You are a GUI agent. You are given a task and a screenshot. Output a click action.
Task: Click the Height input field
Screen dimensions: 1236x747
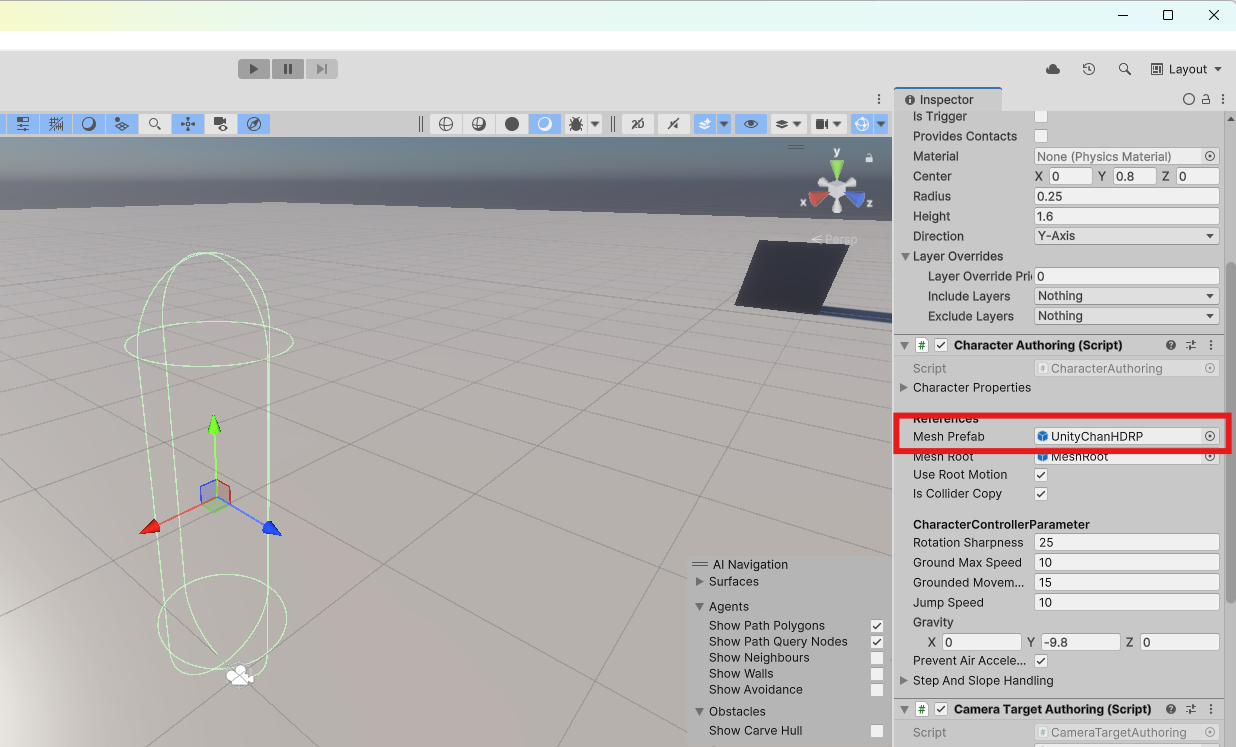[x=1126, y=216]
